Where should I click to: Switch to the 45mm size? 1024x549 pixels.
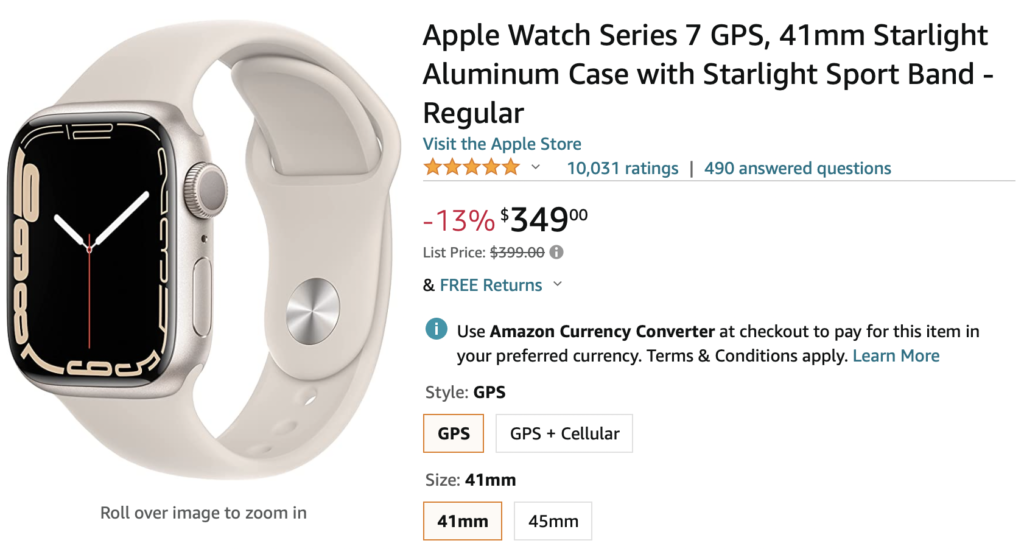(x=553, y=521)
